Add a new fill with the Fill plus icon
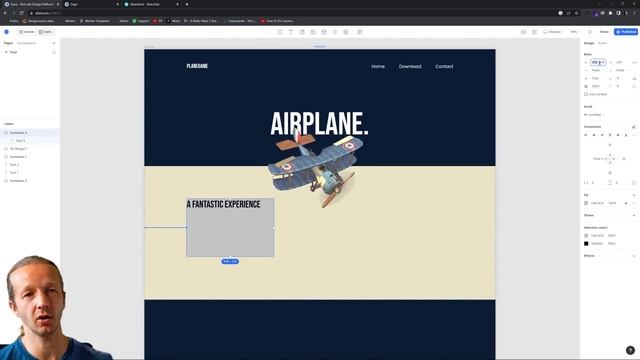This screenshot has height=360, width=640. coord(634,195)
